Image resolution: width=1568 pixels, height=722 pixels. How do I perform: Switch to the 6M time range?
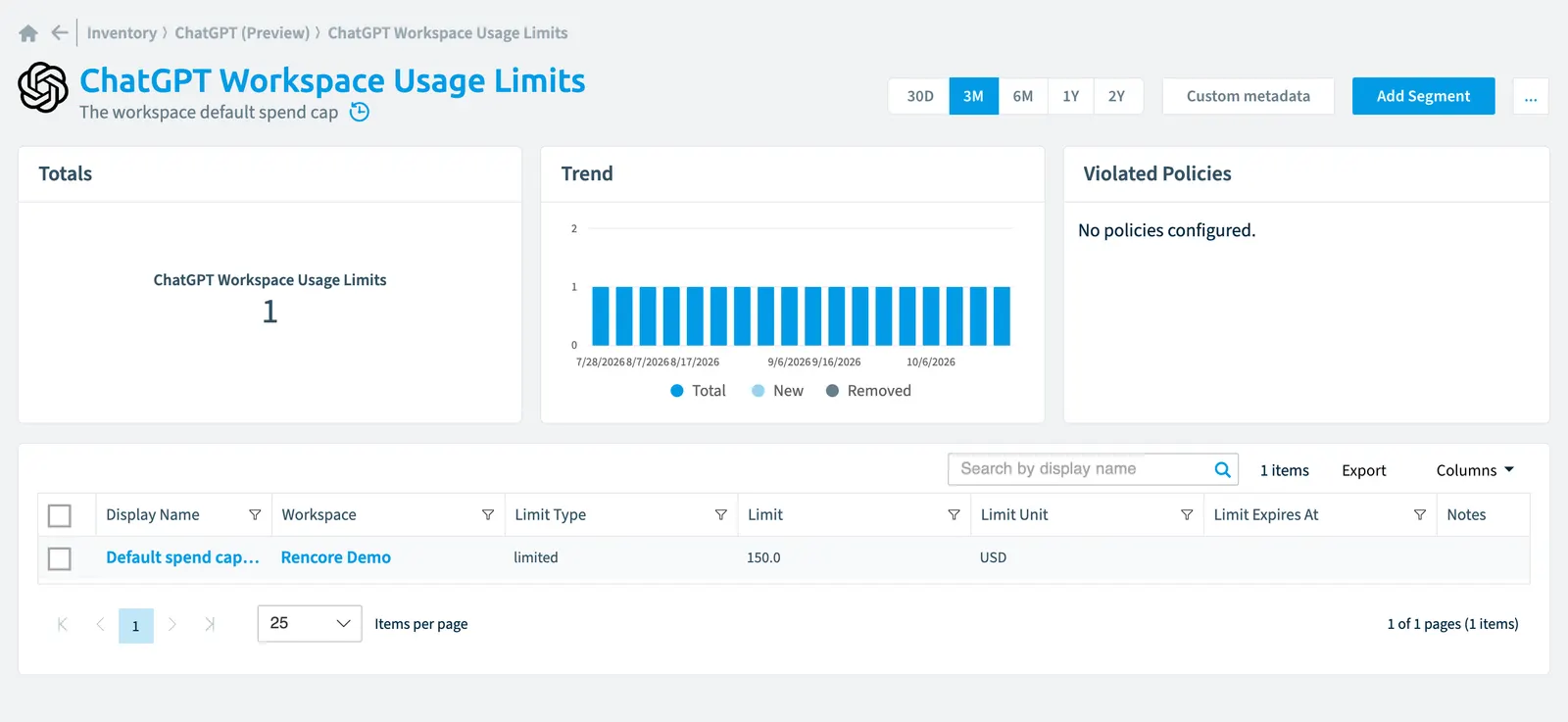tap(1023, 96)
